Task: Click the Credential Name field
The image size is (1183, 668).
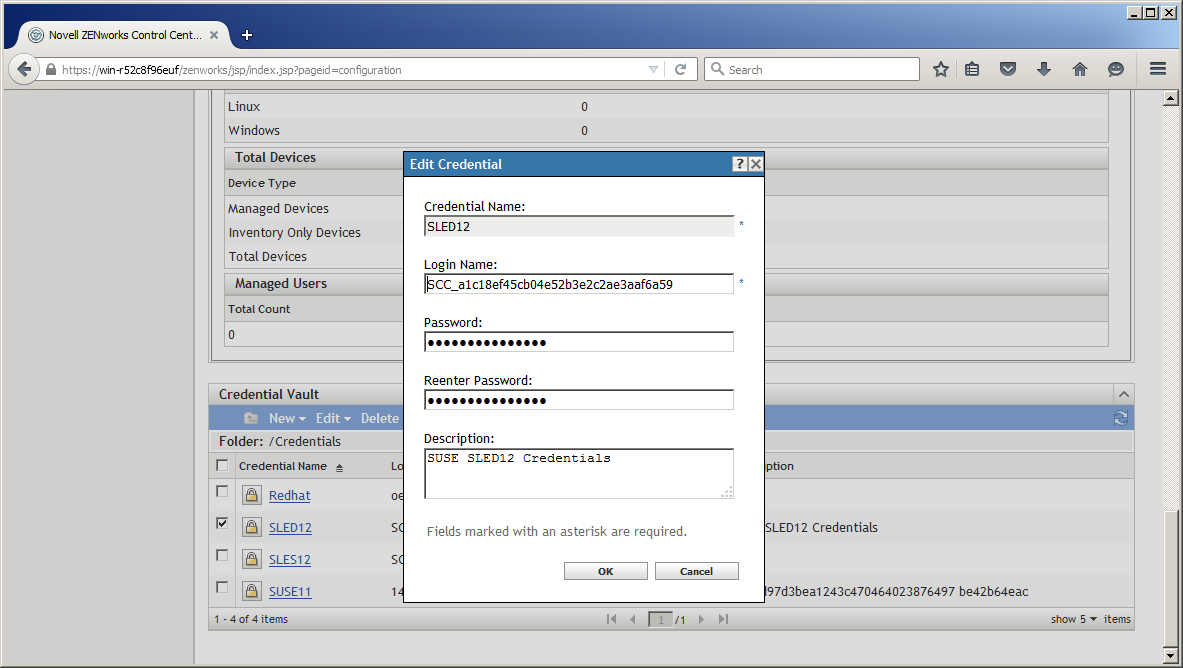Action: (x=579, y=226)
